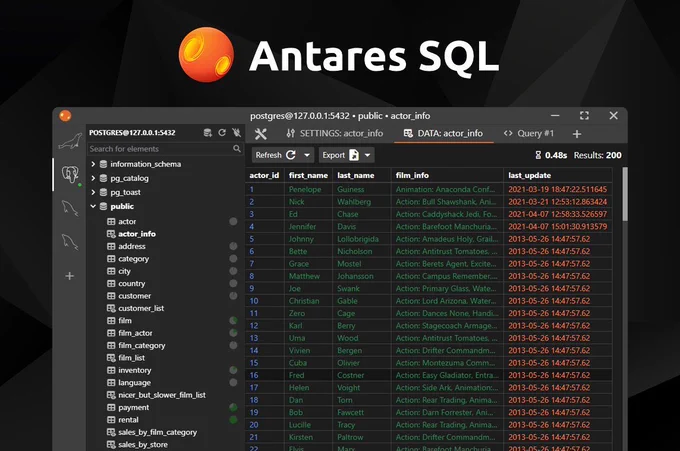Open the Refresh dropdown arrow
The height and width of the screenshot is (451, 680).
[307, 155]
